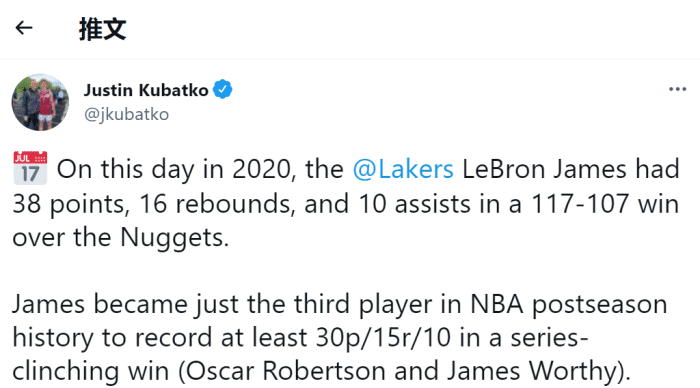The width and height of the screenshot is (700, 388).
Task: Click the 推文 page header title
Action: click(x=102, y=29)
